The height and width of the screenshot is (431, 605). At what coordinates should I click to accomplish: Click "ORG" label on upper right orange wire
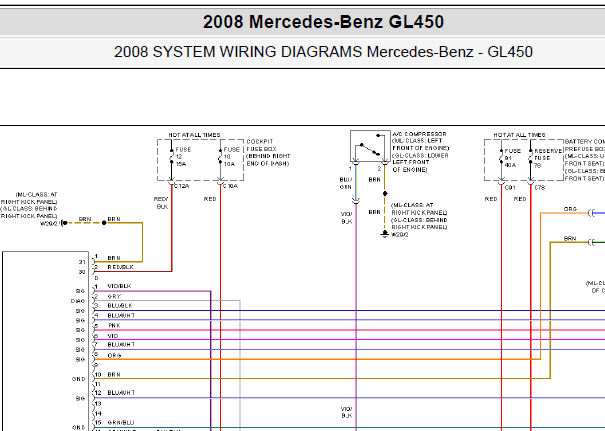coord(570,209)
